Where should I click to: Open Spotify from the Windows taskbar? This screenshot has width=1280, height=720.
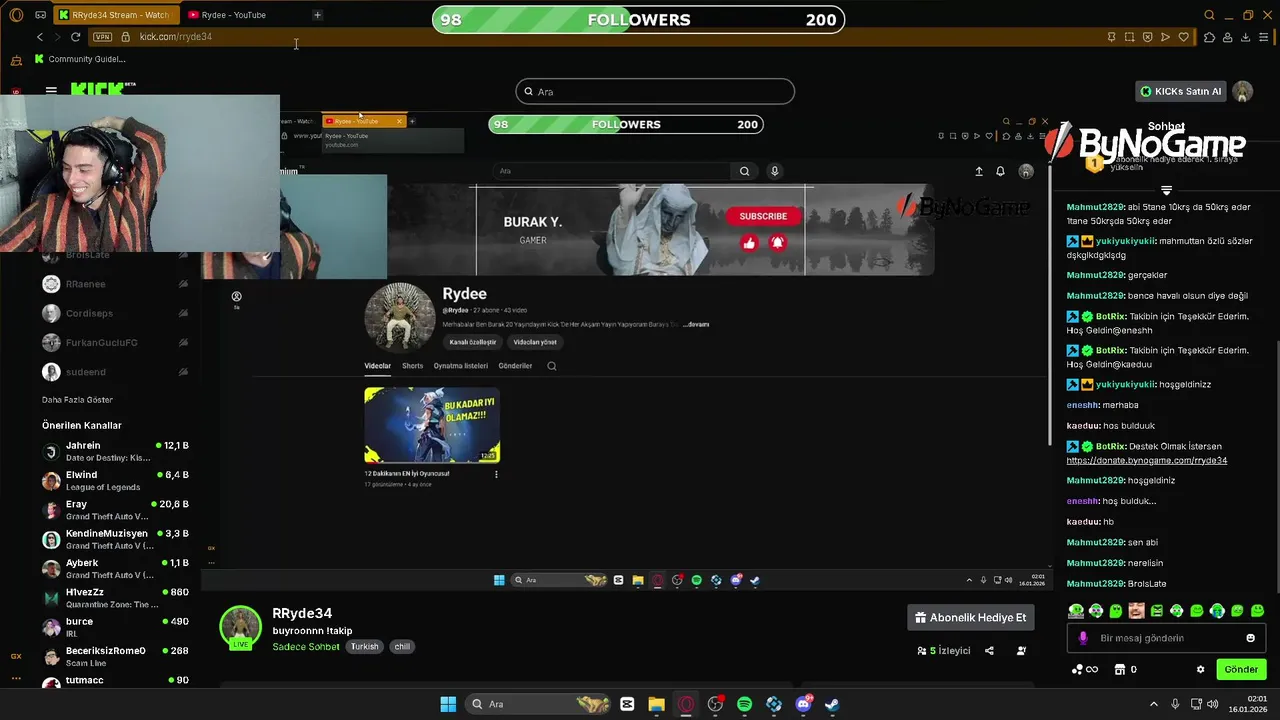coord(744,704)
